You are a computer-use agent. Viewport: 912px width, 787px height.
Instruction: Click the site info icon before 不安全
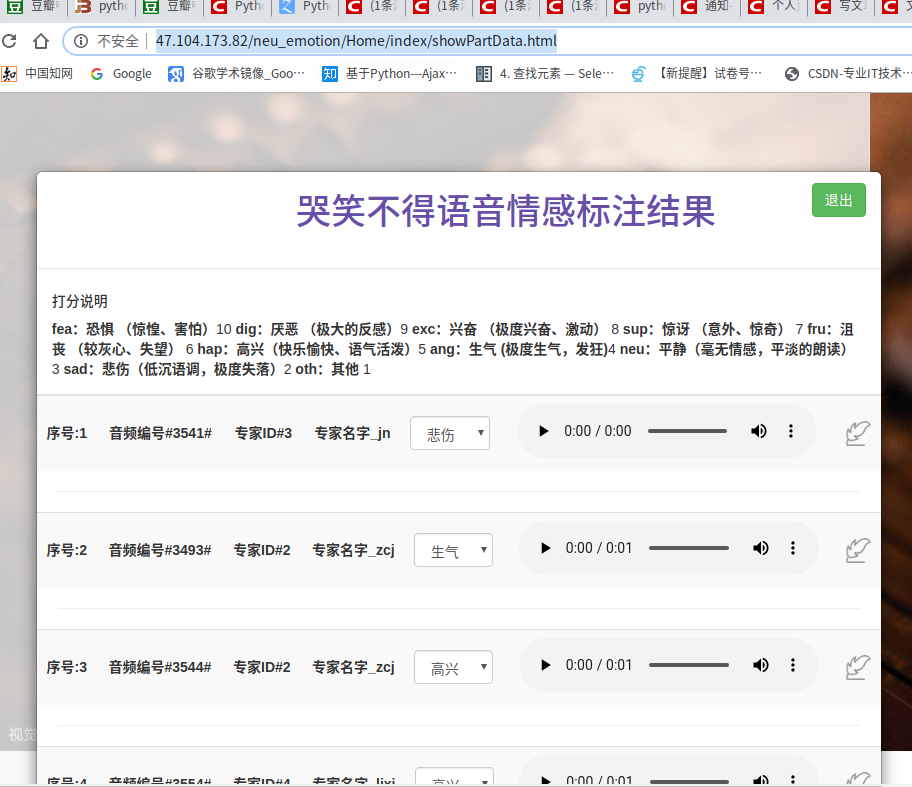click(81, 41)
